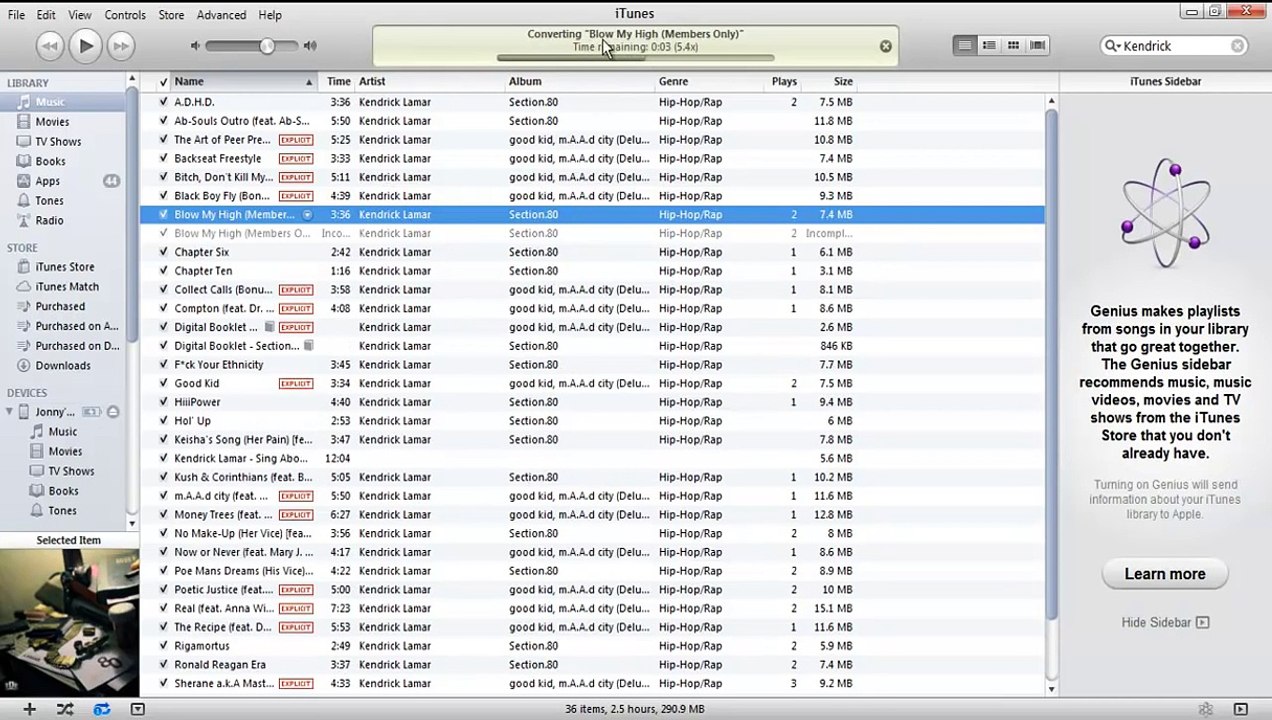Click into the Kendrick search field
Viewport: 1272px width, 720px height.
(1175, 46)
